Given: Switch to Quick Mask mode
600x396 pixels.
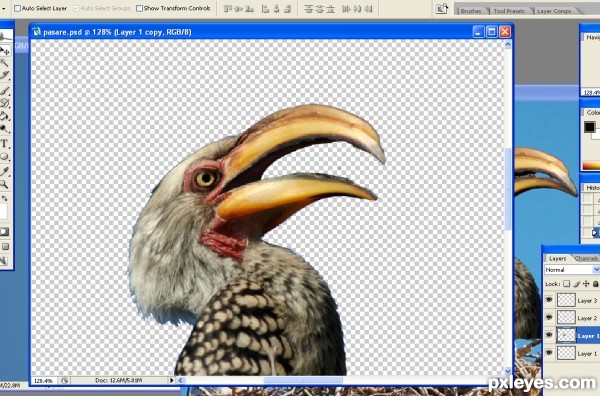Looking at the screenshot, I should point(5,232).
